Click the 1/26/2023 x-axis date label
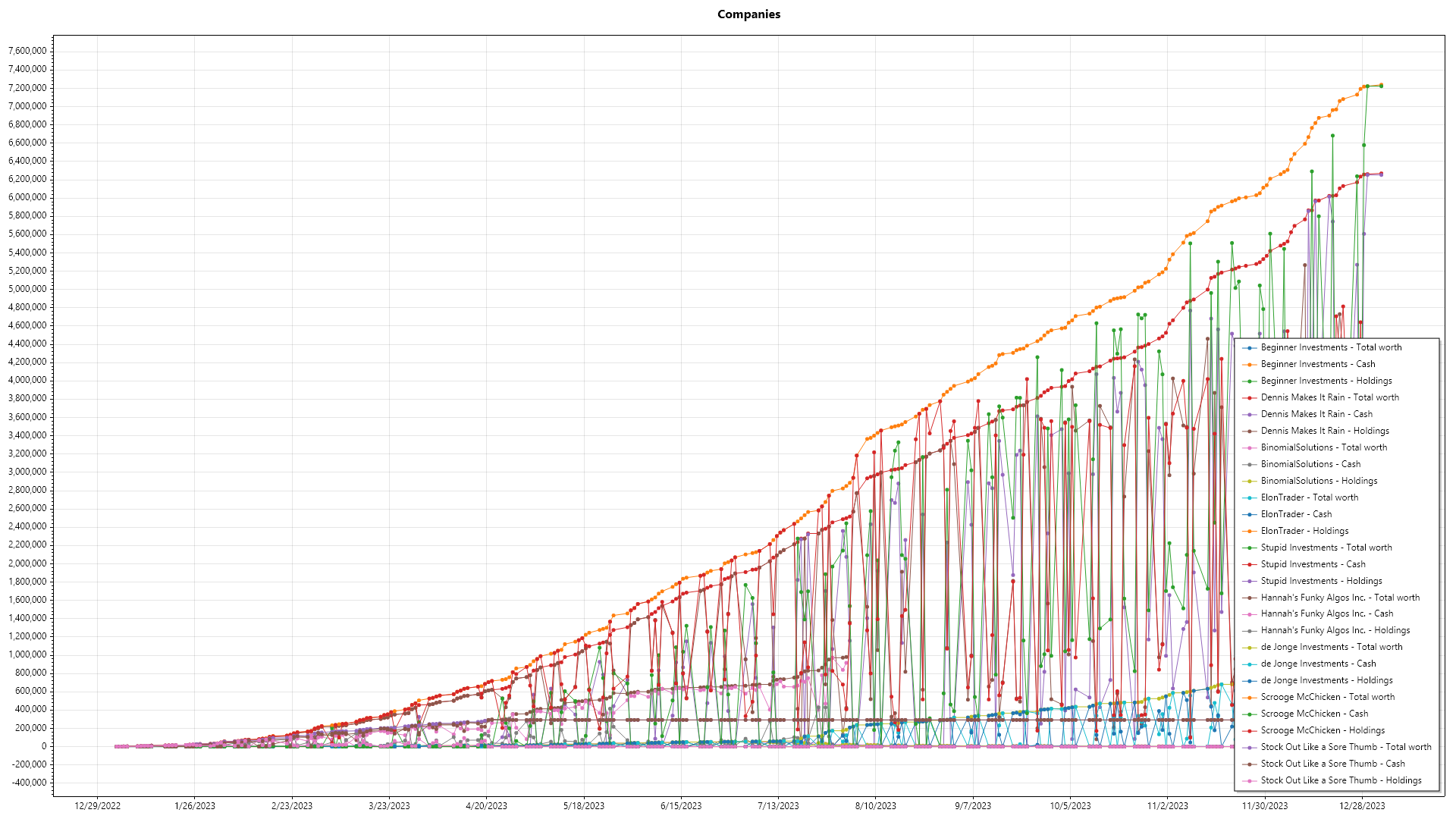1456x819 pixels. click(195, 806)
